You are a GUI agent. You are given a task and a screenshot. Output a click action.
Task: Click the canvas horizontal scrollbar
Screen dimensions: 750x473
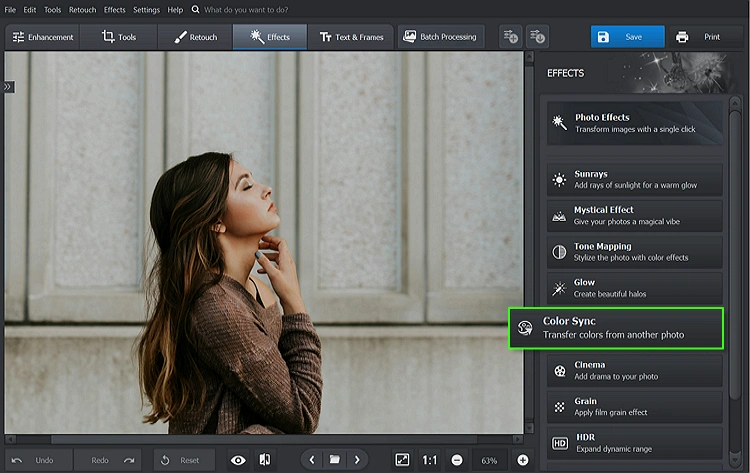tap(264, 439)
